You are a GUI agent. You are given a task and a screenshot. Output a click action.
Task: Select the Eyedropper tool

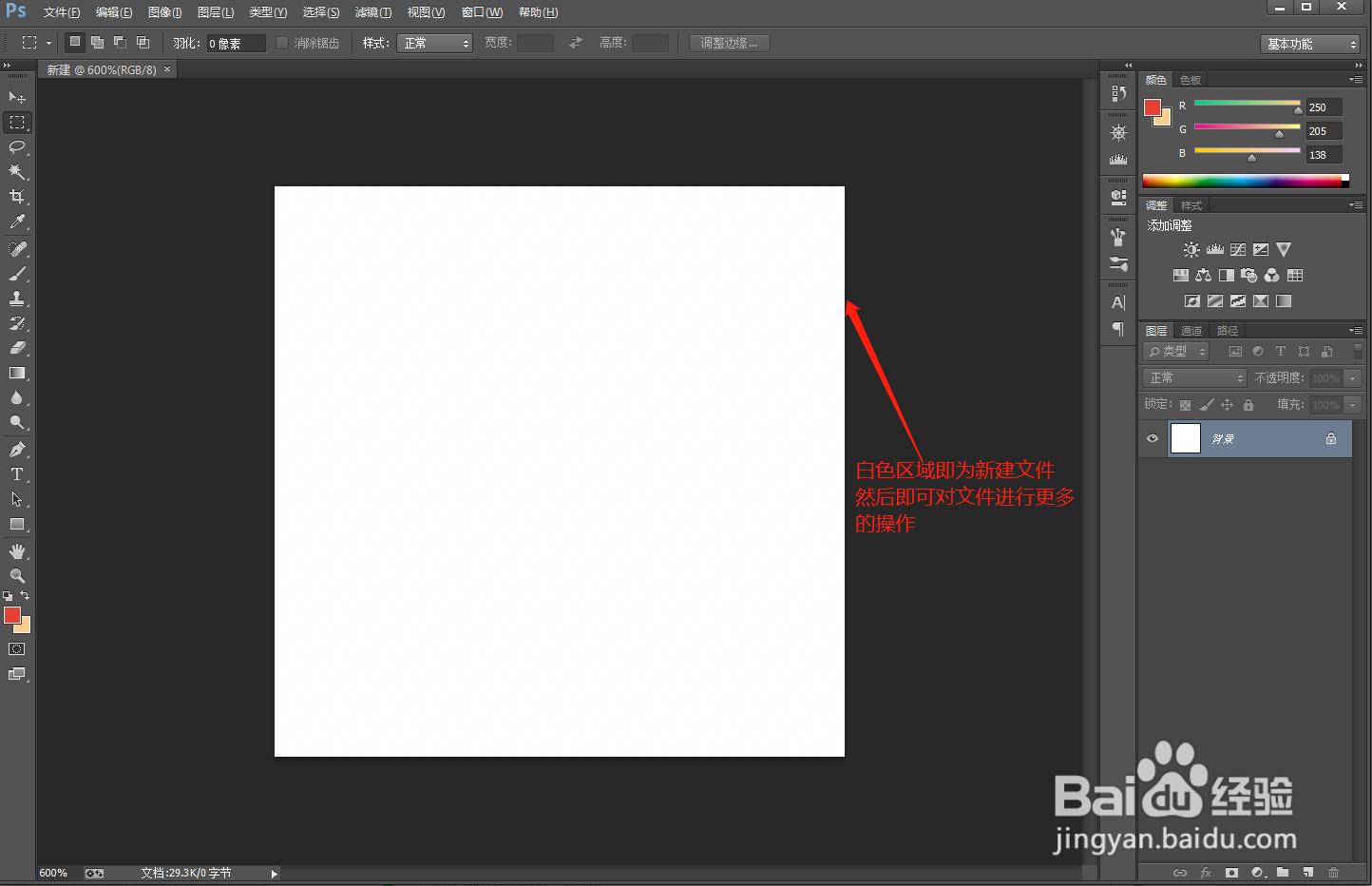point(17,221)
